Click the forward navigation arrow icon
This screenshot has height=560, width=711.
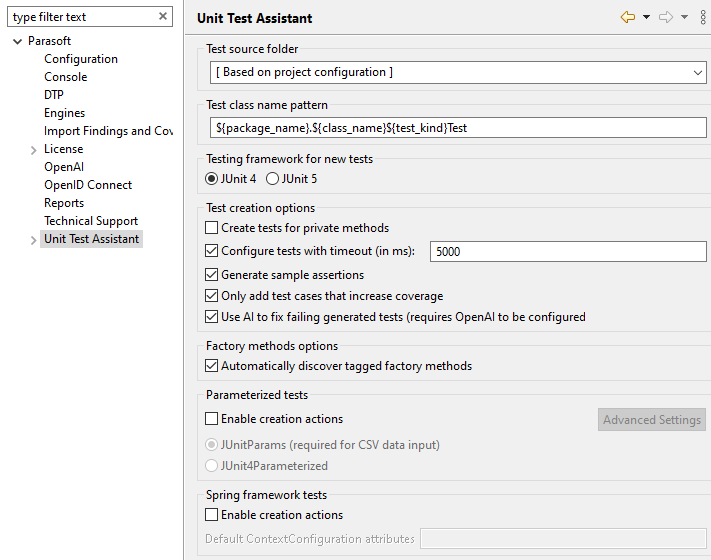click(666, 17)
